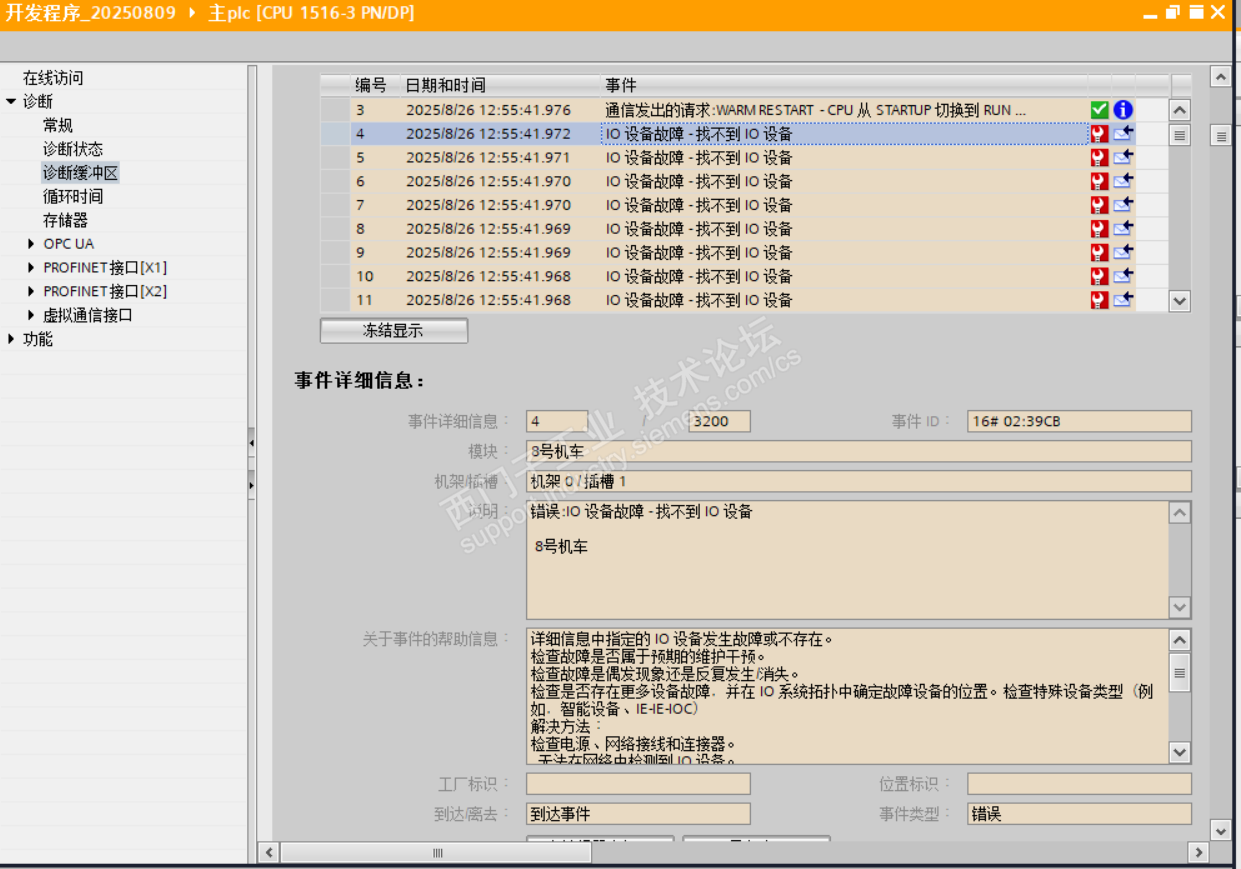Click the 事件 ID field 16# 02:39CB
The height and width of the screenshot is (869, 1241).
point(1079,421)
